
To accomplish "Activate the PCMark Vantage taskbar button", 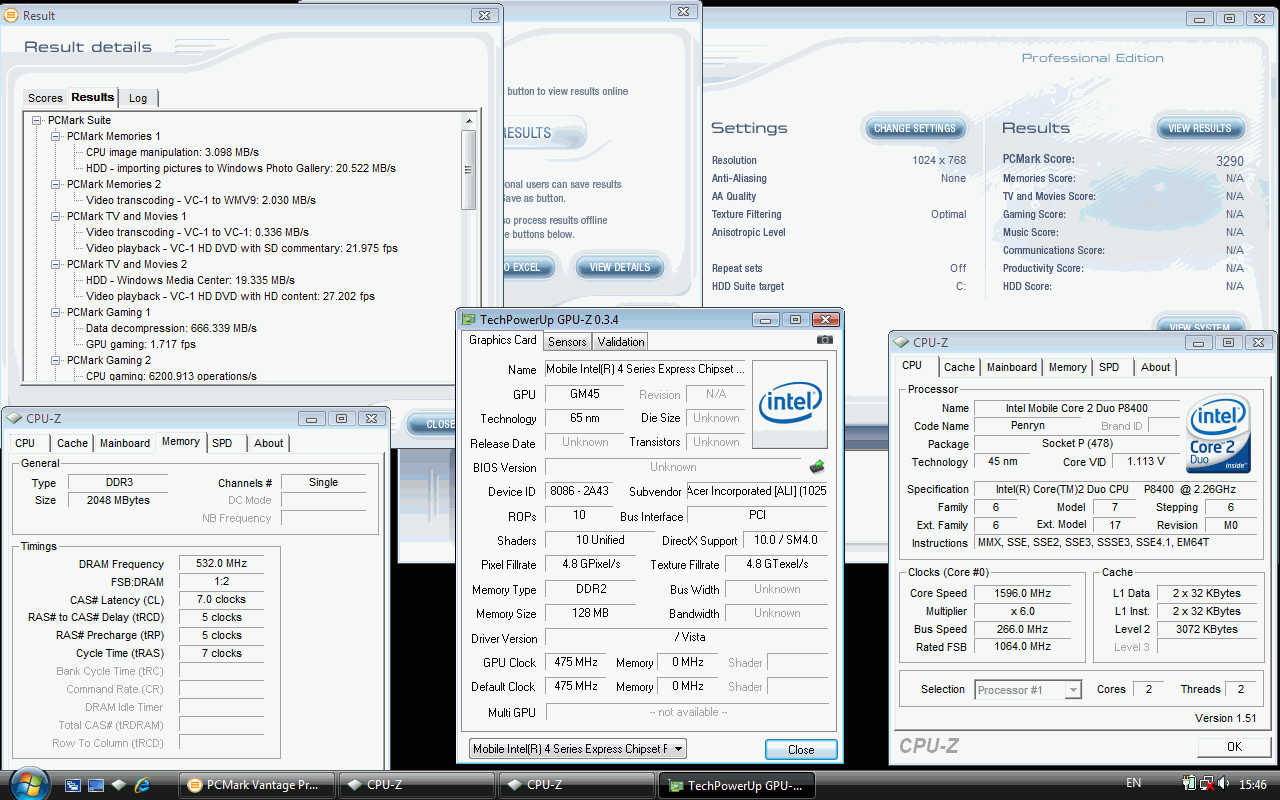I will point(256,785).
